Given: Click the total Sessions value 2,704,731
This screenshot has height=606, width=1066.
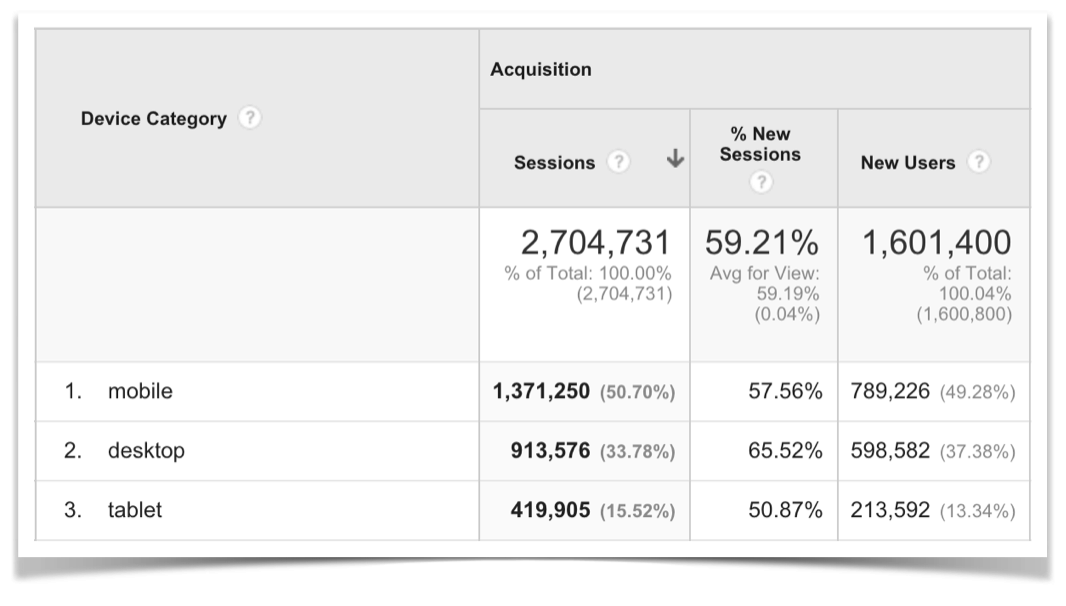Looking at the screenshot, I should coord(595,242).
